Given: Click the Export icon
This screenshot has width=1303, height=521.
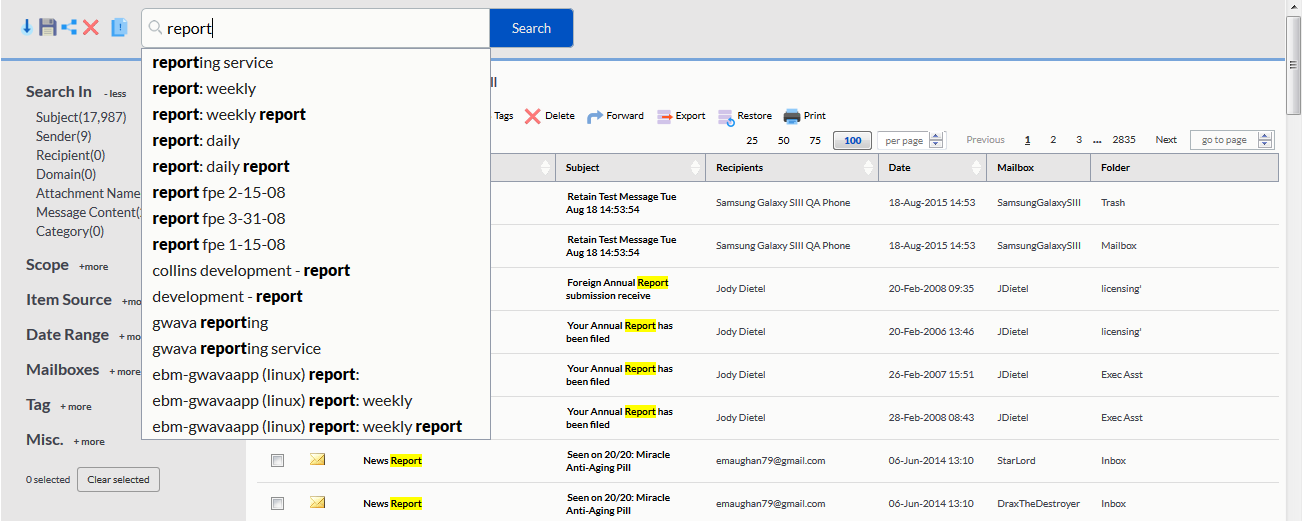Looking at the screenshot, I should 665,116.
